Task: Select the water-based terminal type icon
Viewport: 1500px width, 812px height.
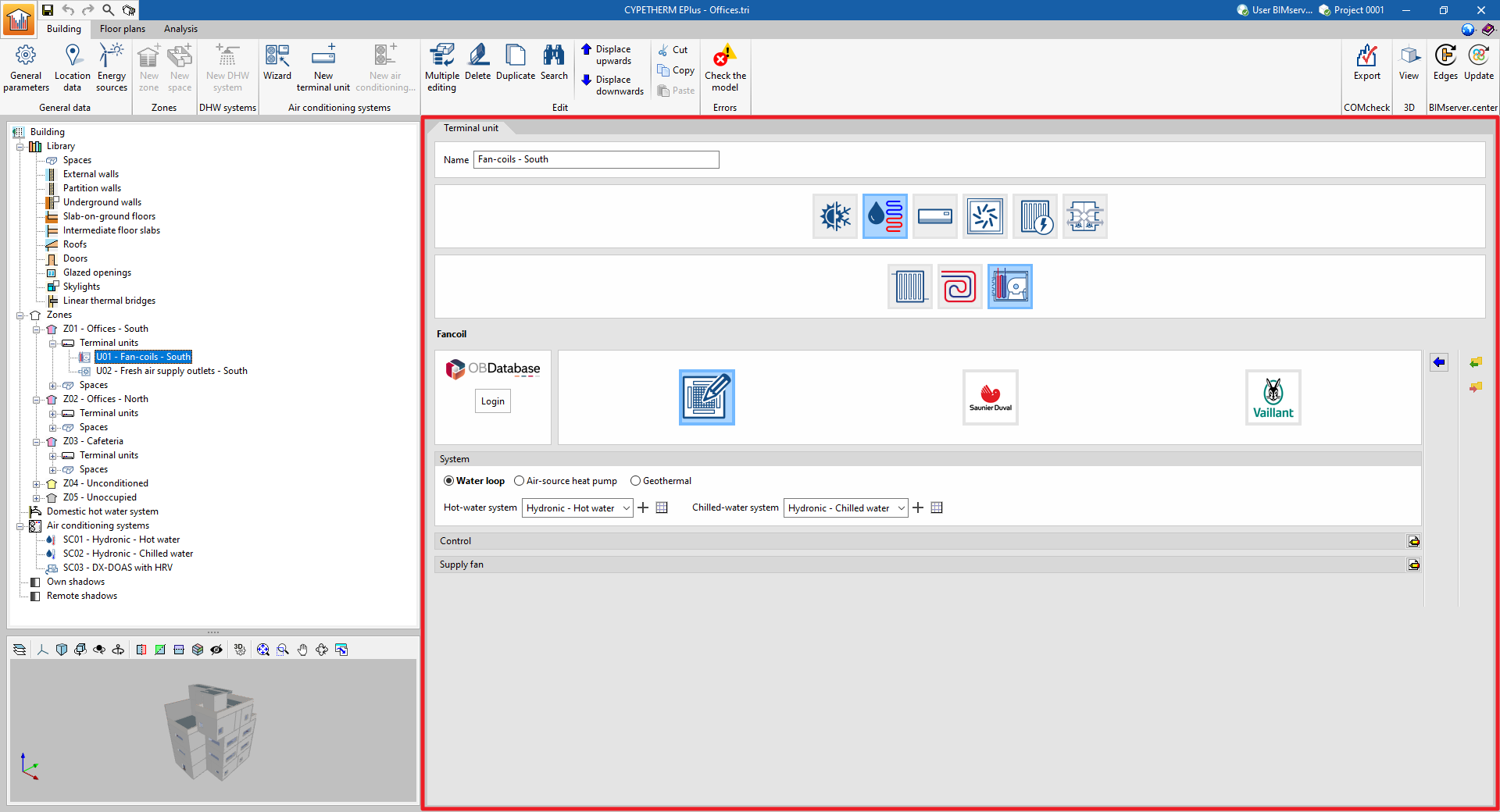Action: (x=885, y=216)
